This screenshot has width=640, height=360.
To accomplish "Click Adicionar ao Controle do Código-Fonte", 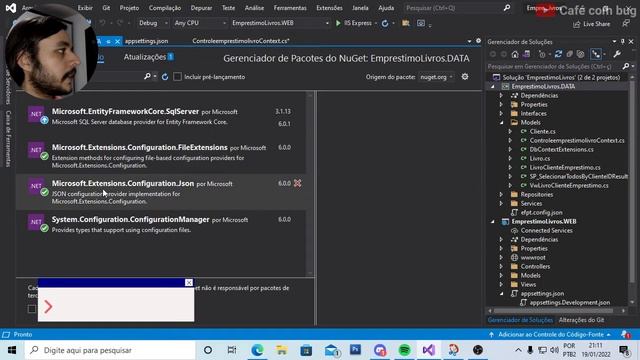I will coord(551,334).
